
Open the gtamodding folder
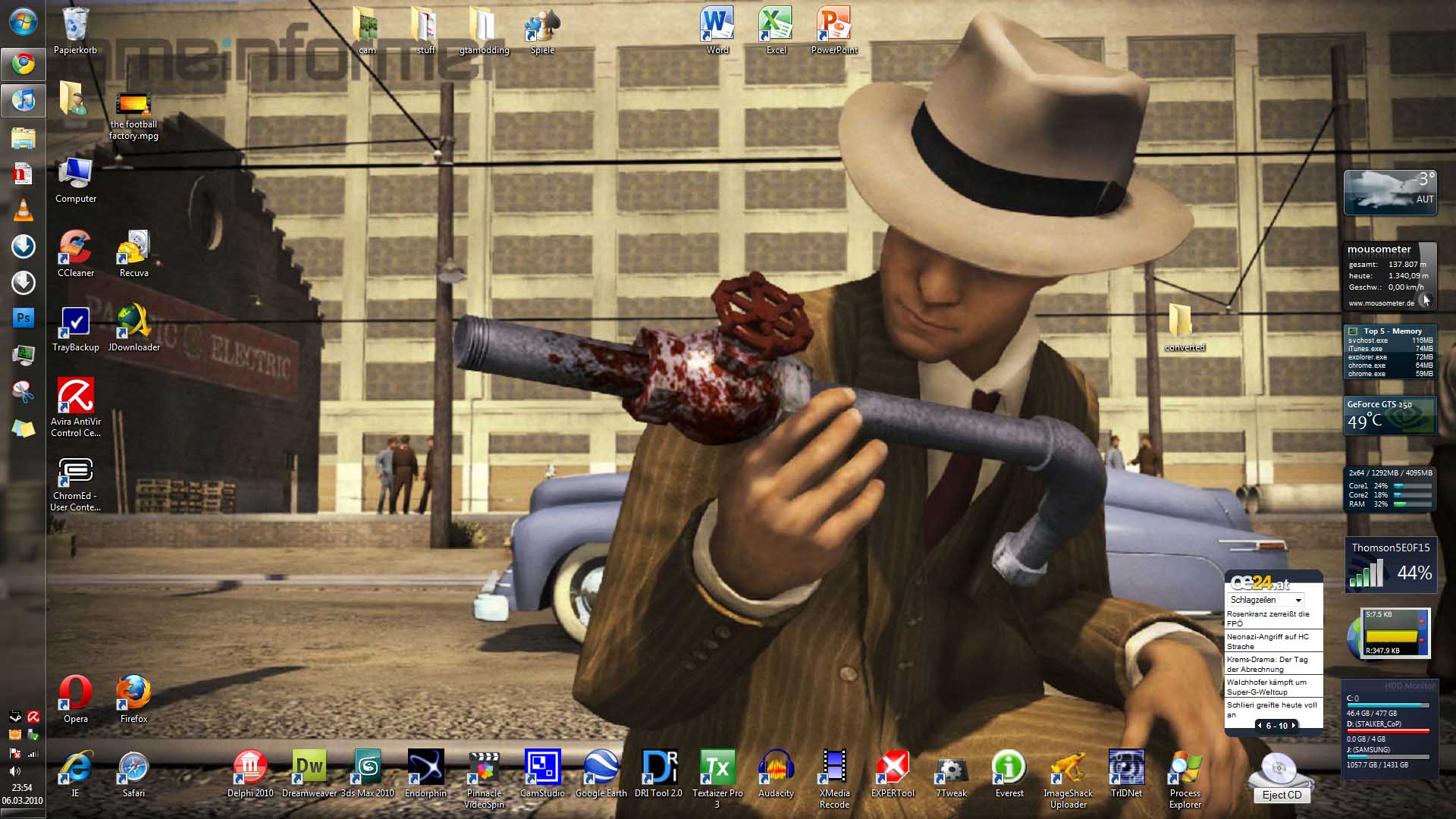coord(484,30)
